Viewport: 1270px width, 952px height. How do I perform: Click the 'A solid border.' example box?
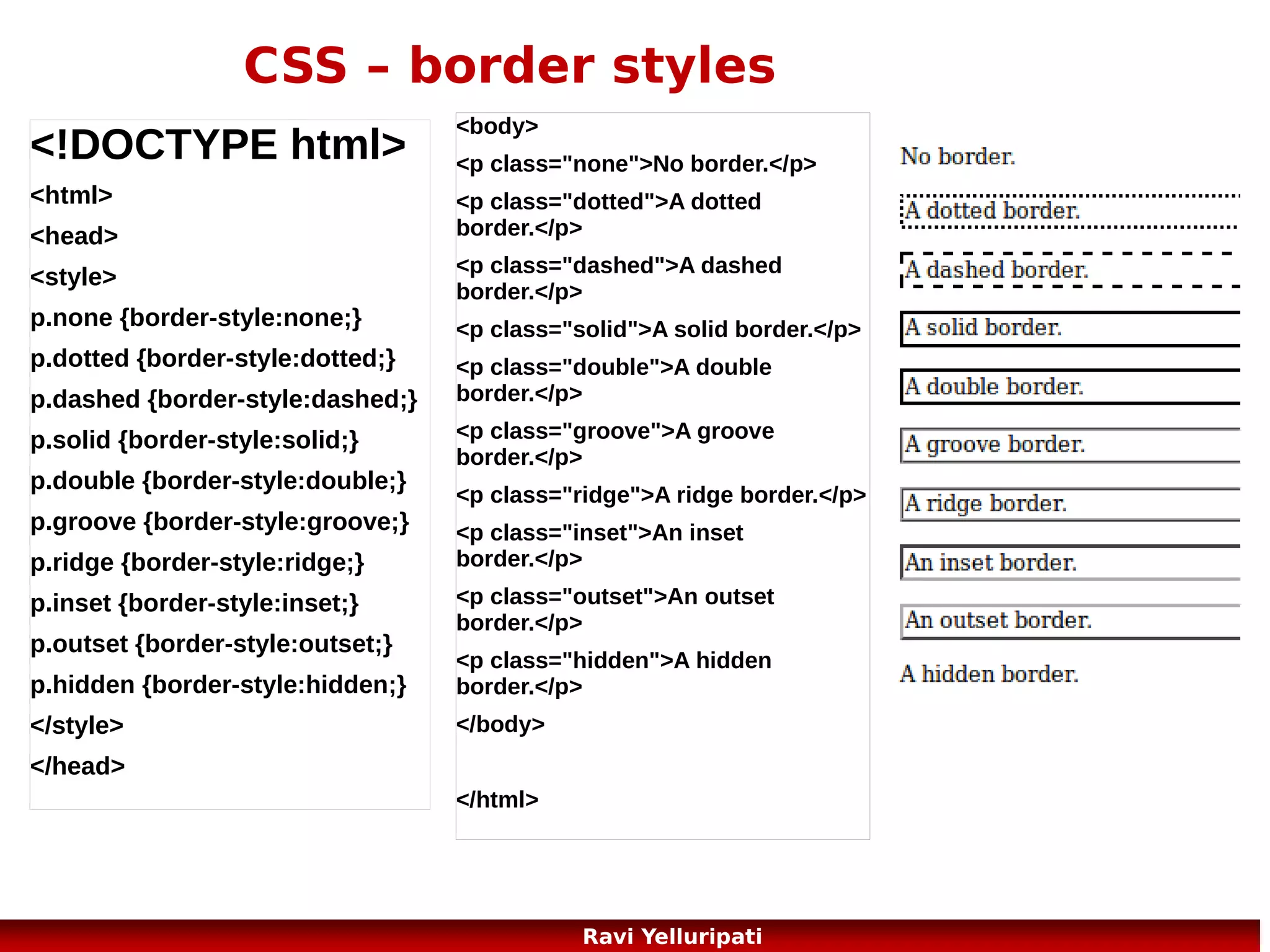(x=1070, y=328)
